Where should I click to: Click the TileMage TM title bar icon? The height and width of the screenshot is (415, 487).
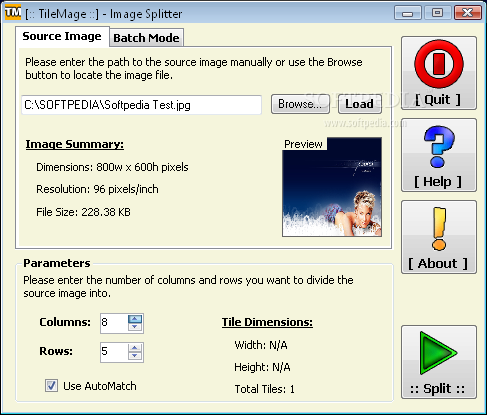(13, 13)
